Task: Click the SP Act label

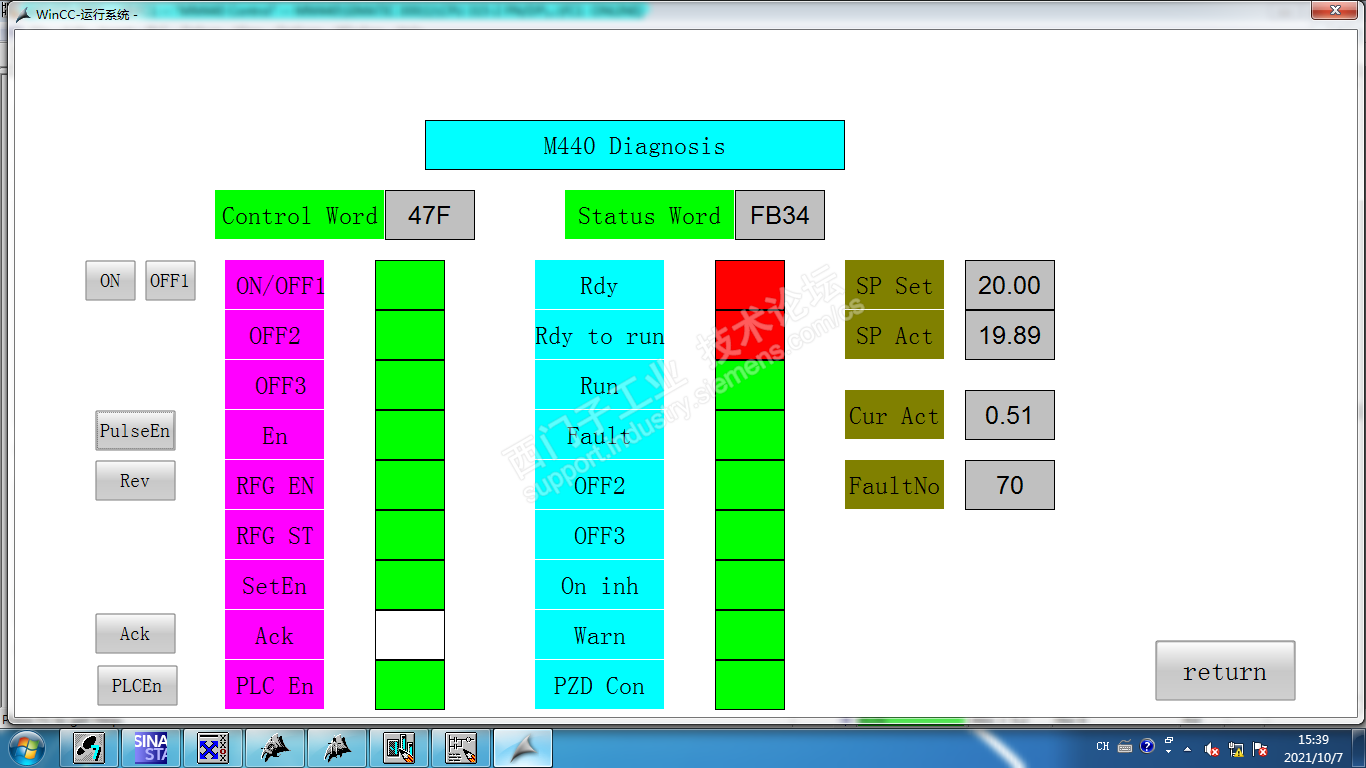Action: coord(894,335)
